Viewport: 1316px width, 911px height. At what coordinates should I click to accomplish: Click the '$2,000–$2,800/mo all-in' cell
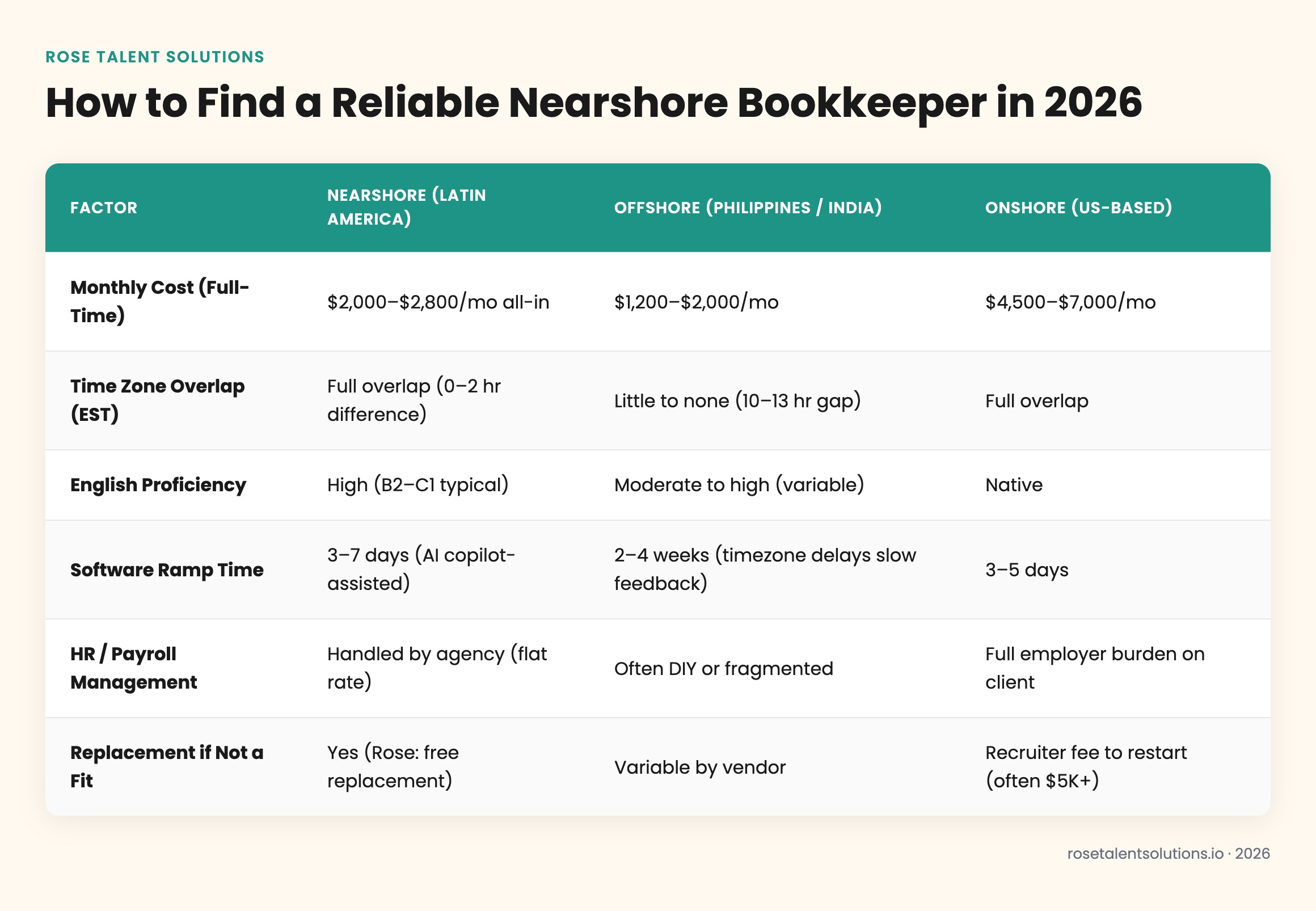point(438,302)
